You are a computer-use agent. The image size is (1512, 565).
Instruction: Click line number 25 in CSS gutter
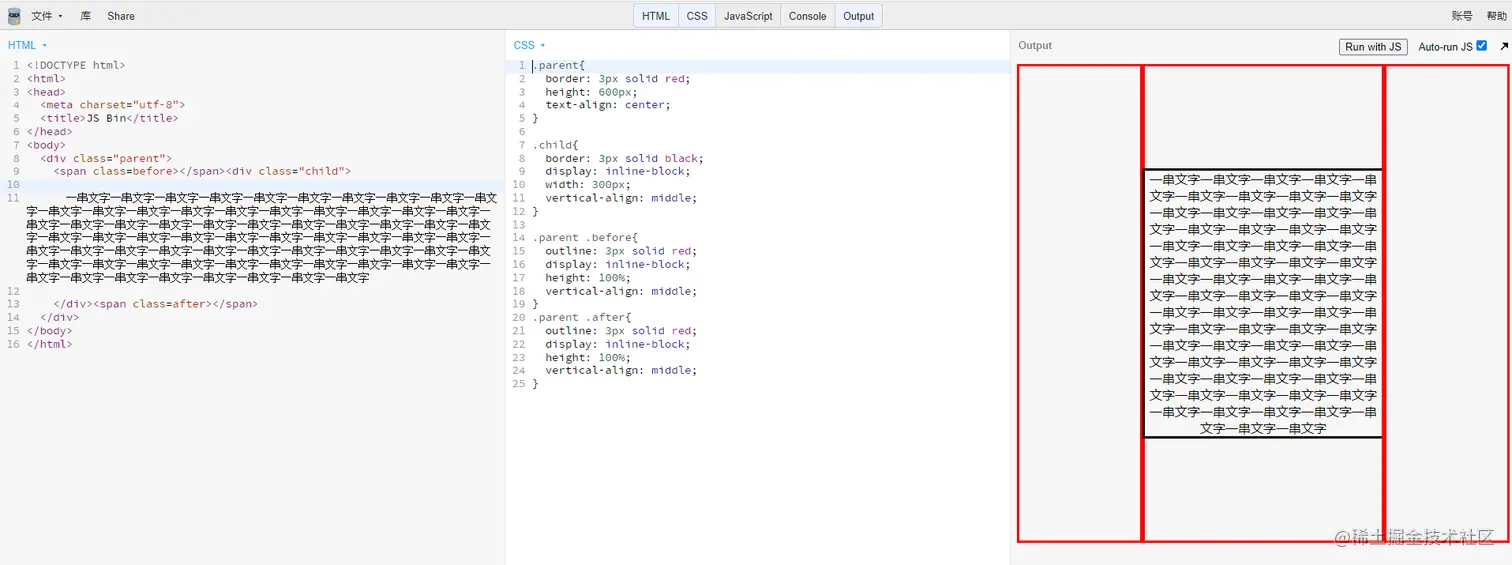519,383
